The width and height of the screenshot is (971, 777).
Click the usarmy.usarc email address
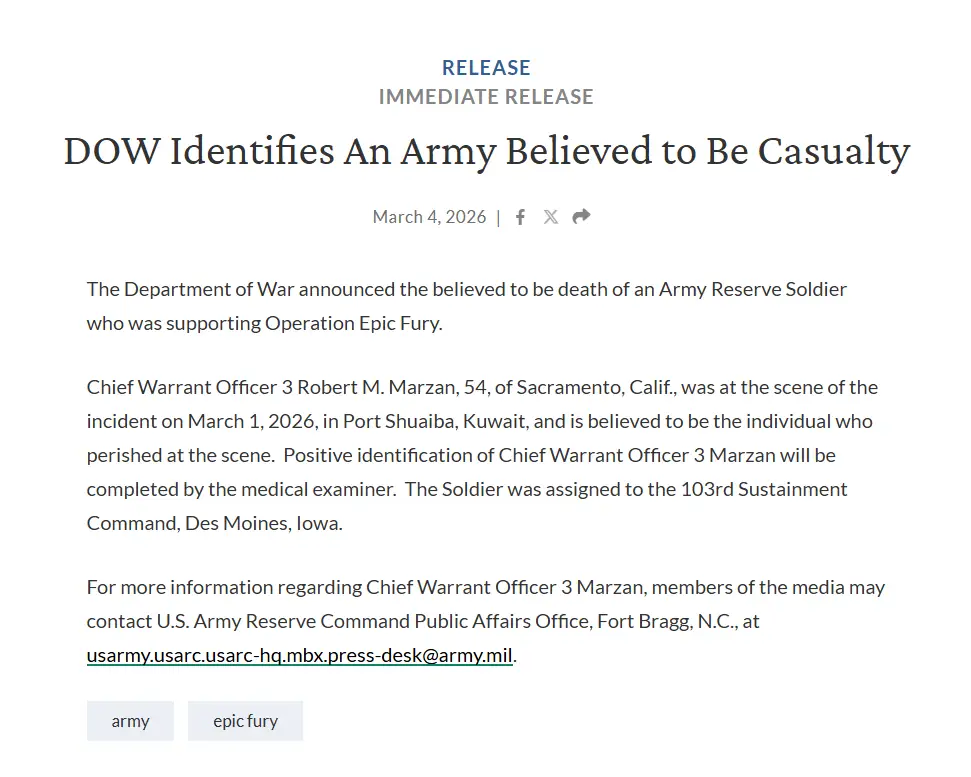coord(298,655)
